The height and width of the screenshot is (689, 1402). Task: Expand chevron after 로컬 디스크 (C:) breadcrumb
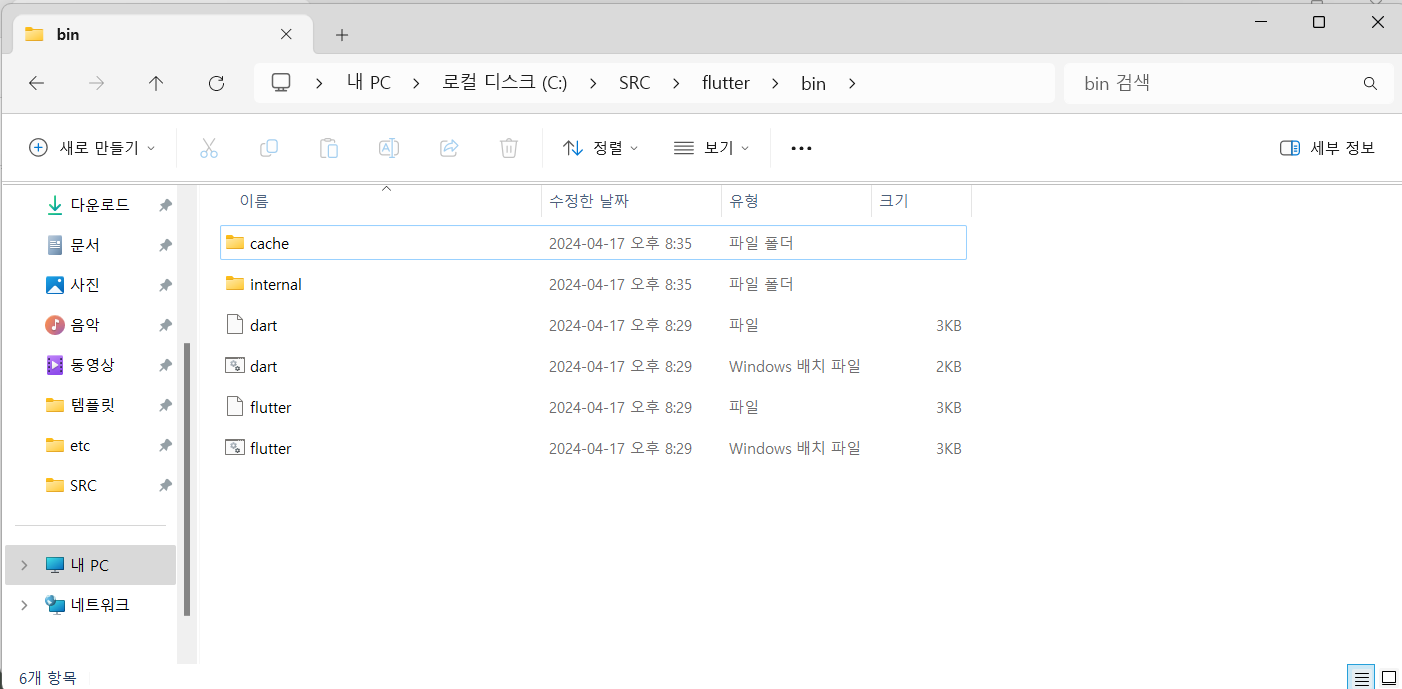(593, 84)
